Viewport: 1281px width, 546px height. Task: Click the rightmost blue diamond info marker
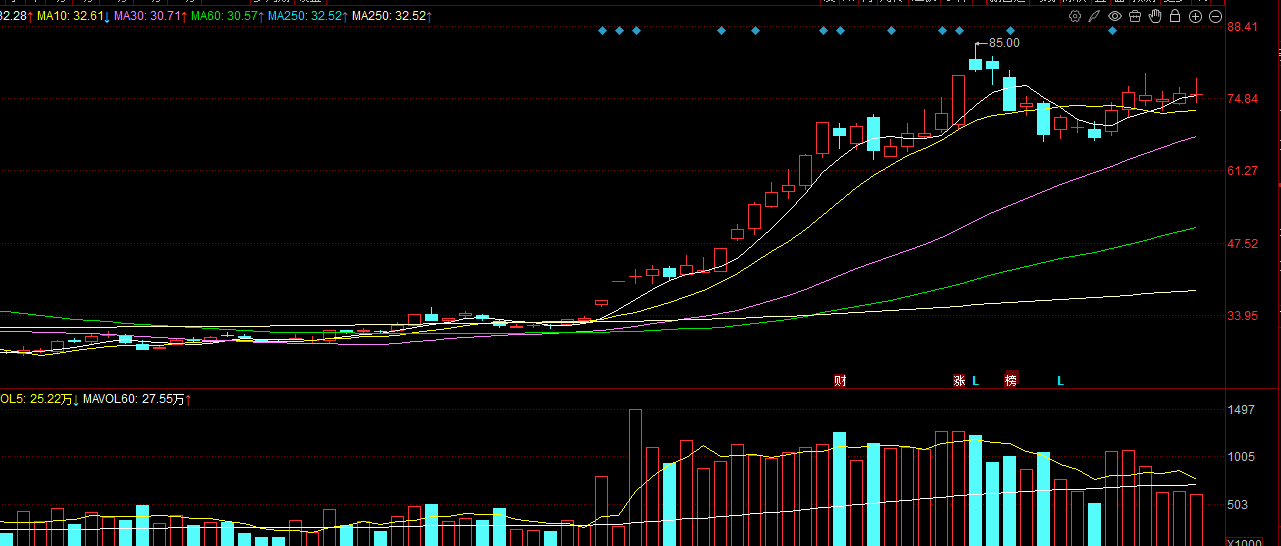tap(1112, 31)
